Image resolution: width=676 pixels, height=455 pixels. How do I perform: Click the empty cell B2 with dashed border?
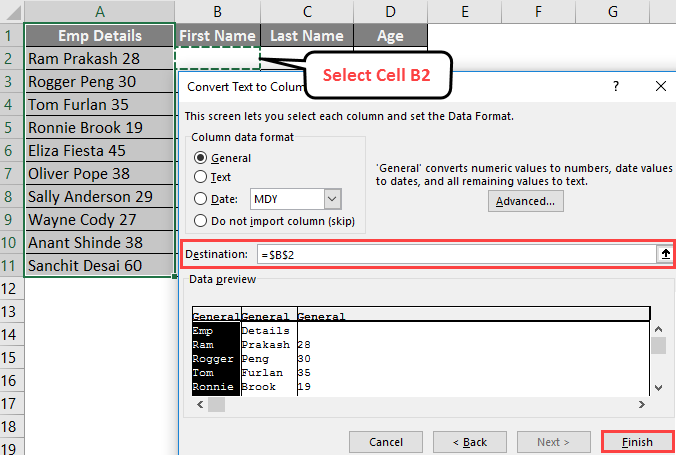click(217, 58)
